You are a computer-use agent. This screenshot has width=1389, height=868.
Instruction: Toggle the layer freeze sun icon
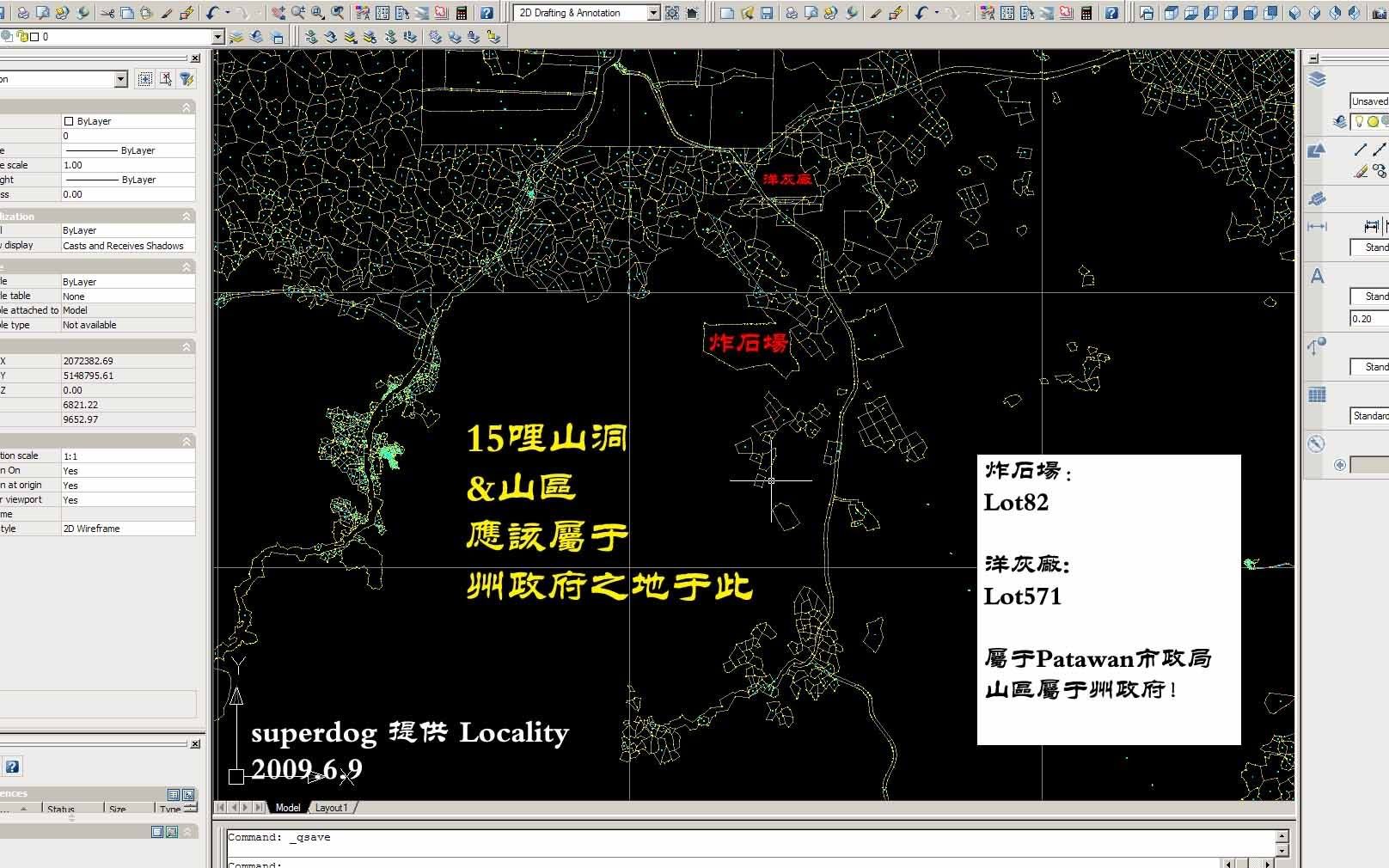(x=1373, y=122)
